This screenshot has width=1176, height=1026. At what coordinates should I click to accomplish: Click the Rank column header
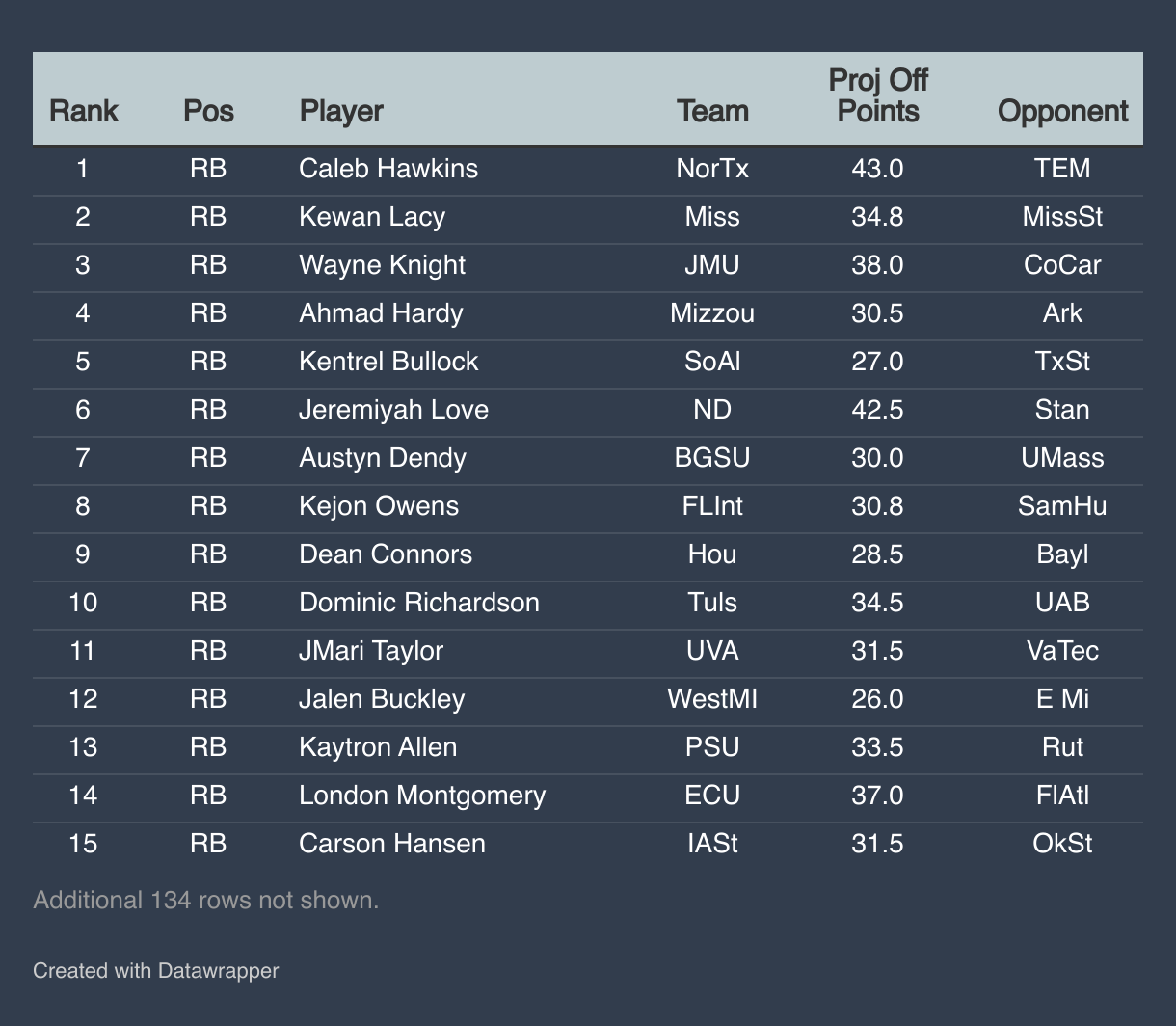pyautogui.click(x=83, y=111)
